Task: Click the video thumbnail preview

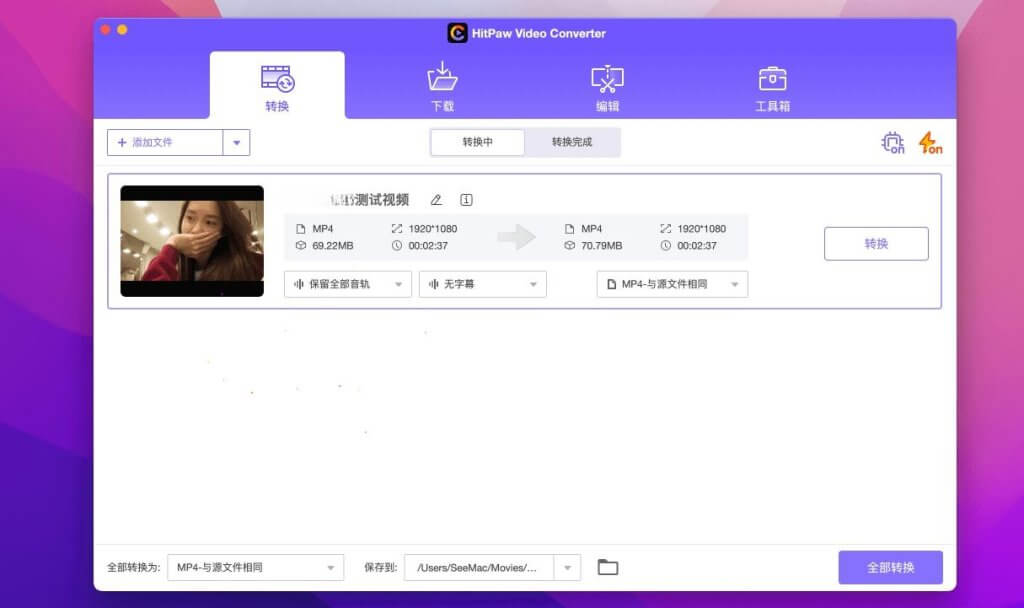Action: [x=192, y=241]
